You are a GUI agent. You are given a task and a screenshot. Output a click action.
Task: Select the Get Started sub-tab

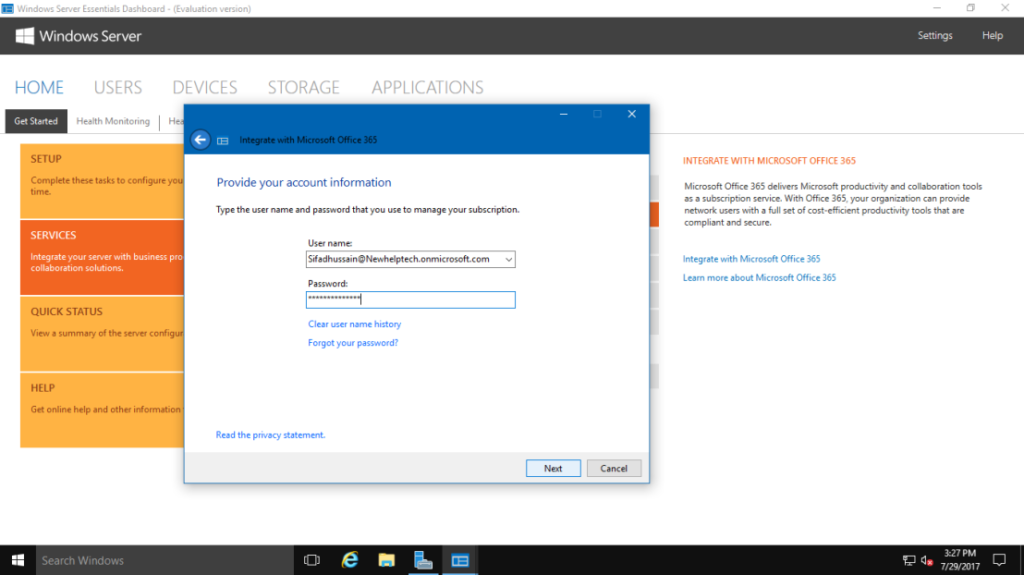coord(36,121)
